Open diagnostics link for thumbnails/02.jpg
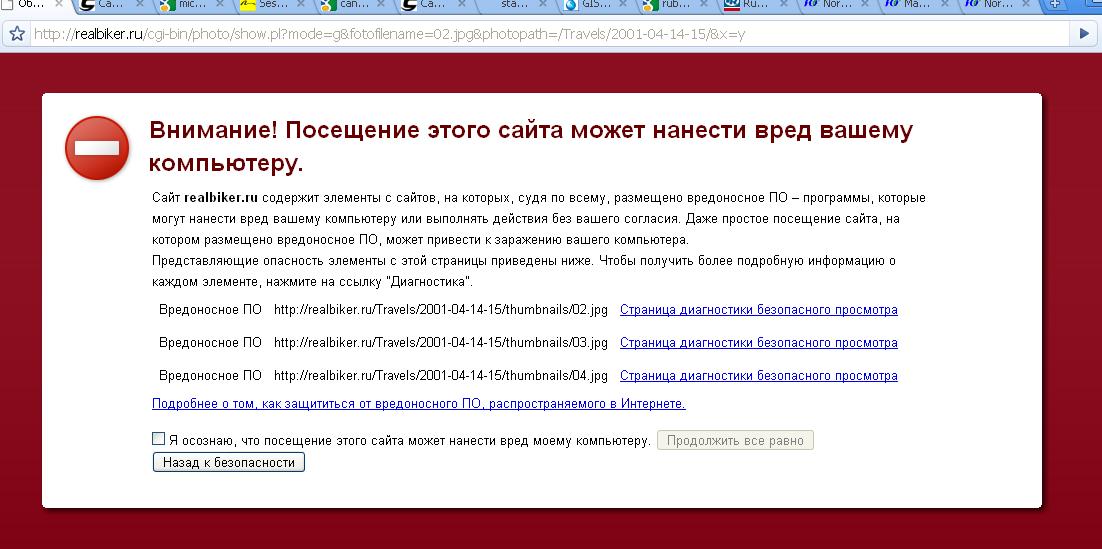1102x549 pixels. click(x=758, y=310)
